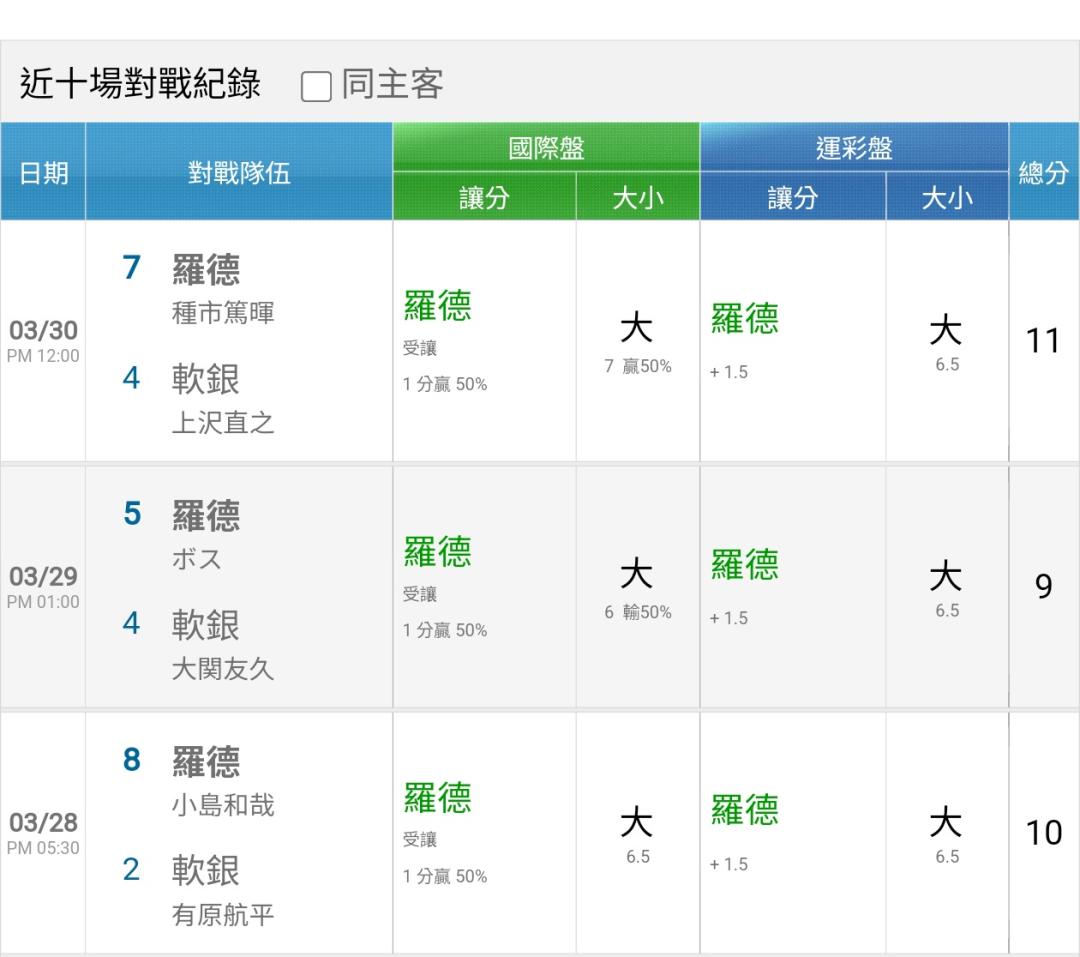Click 羅德 team name in 03/30 match

click(206, 269)
